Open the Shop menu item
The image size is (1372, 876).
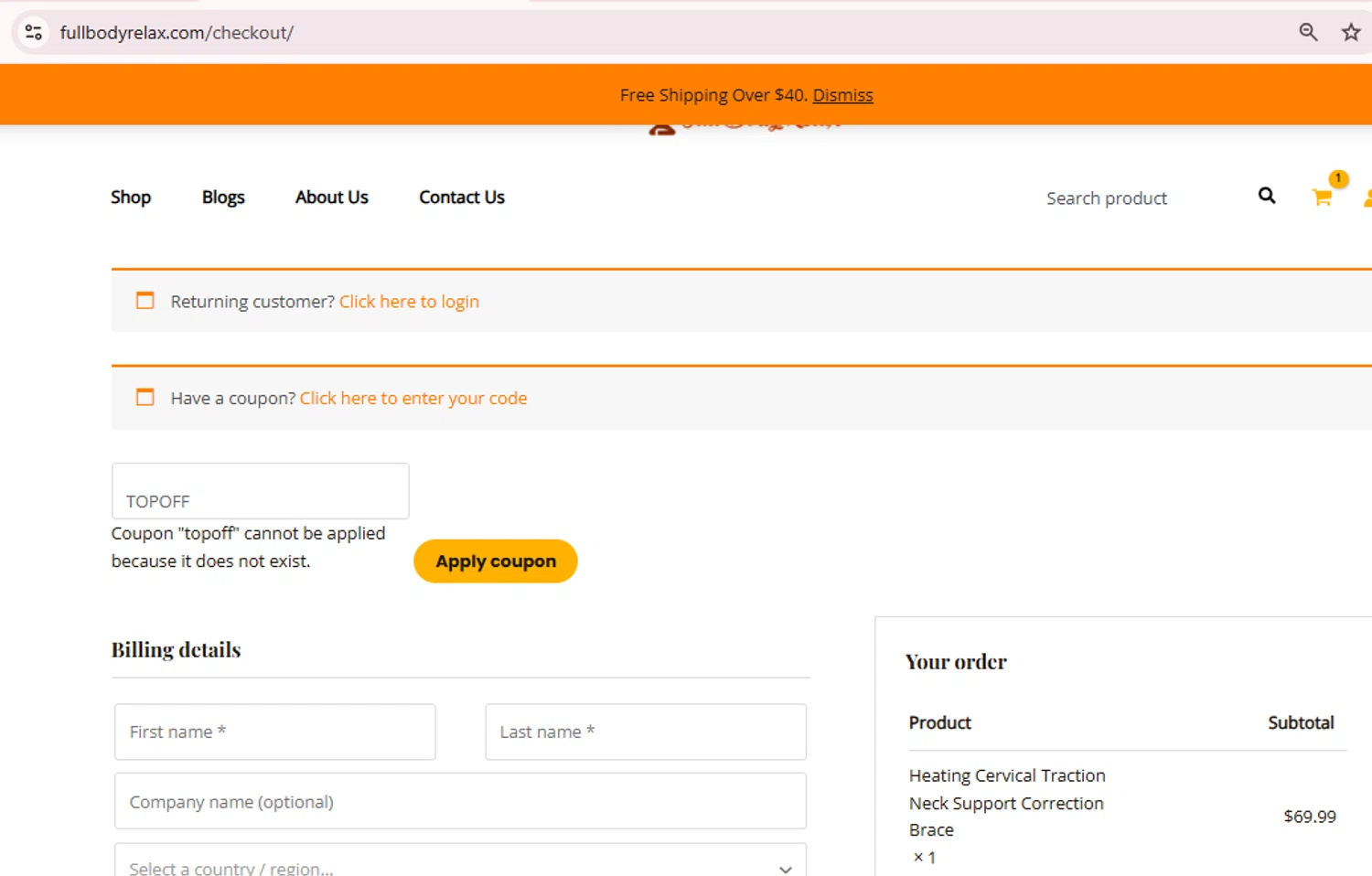tap(131, 198)
